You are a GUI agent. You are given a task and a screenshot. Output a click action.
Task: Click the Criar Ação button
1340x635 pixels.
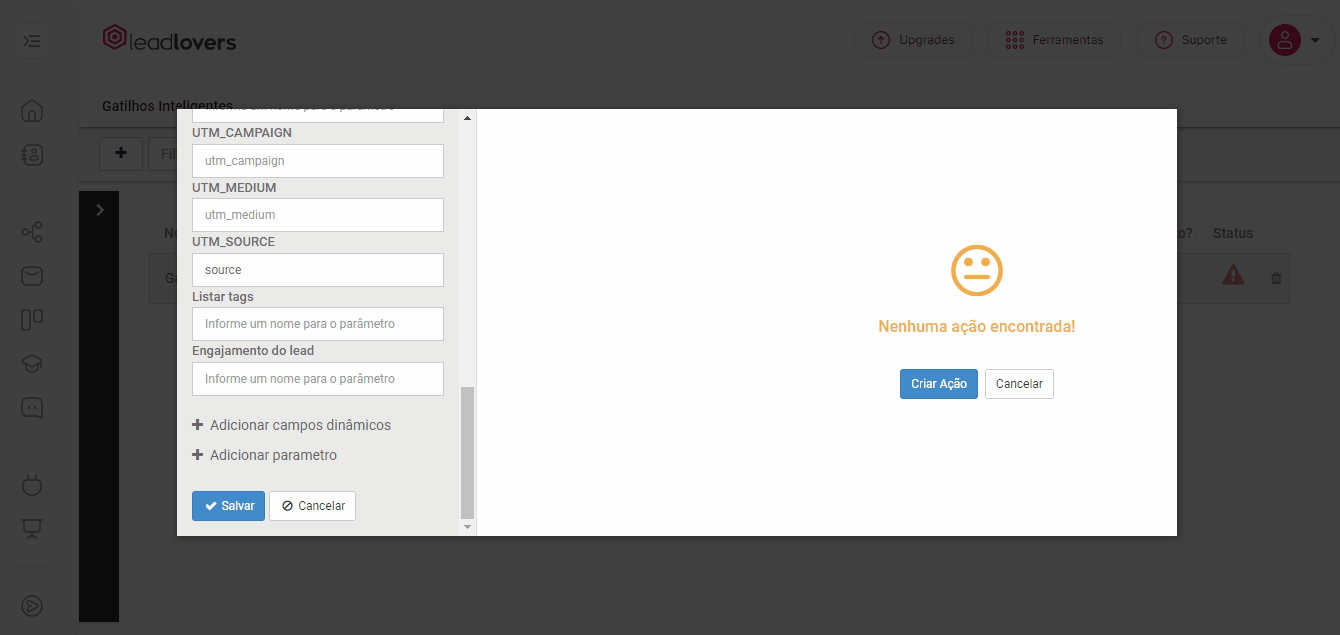938,384
